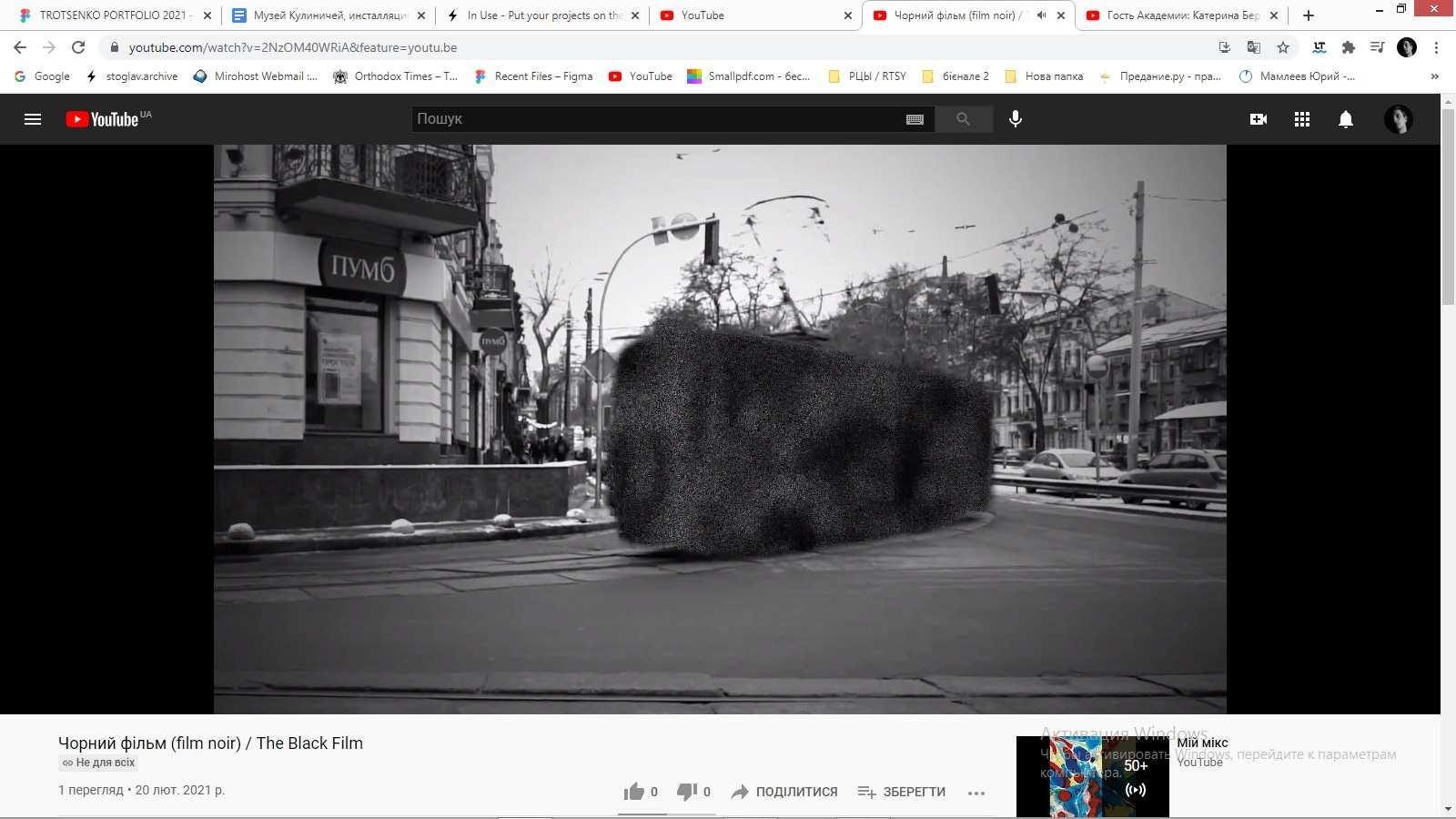Open the YouTube hamburger guide menu
The width and height of the screenshot is (1456, 819).
(33, 119)
